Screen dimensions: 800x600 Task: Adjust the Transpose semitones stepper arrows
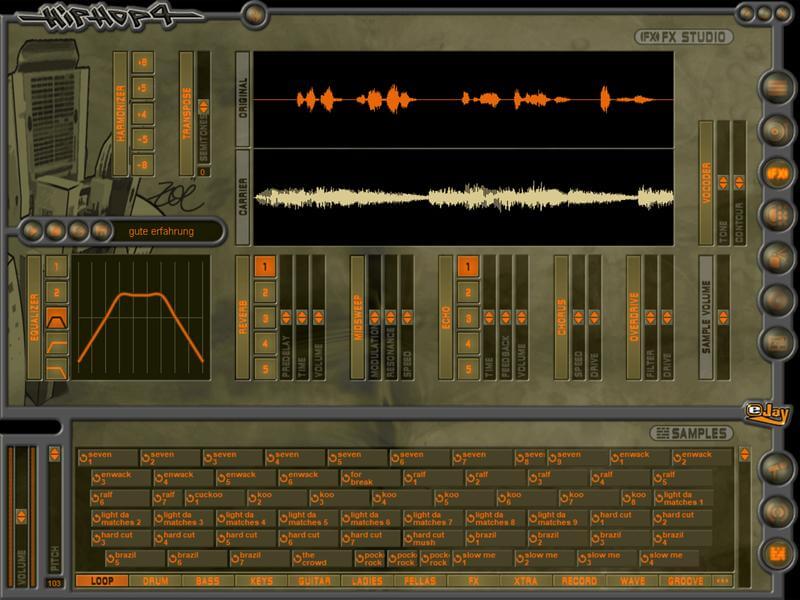point(203,105)
